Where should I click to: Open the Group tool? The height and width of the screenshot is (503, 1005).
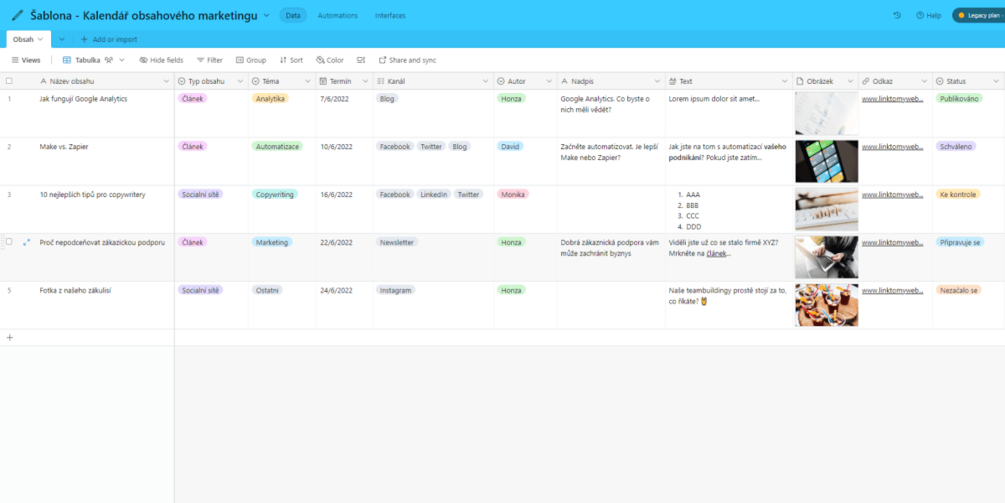(251, 60)
